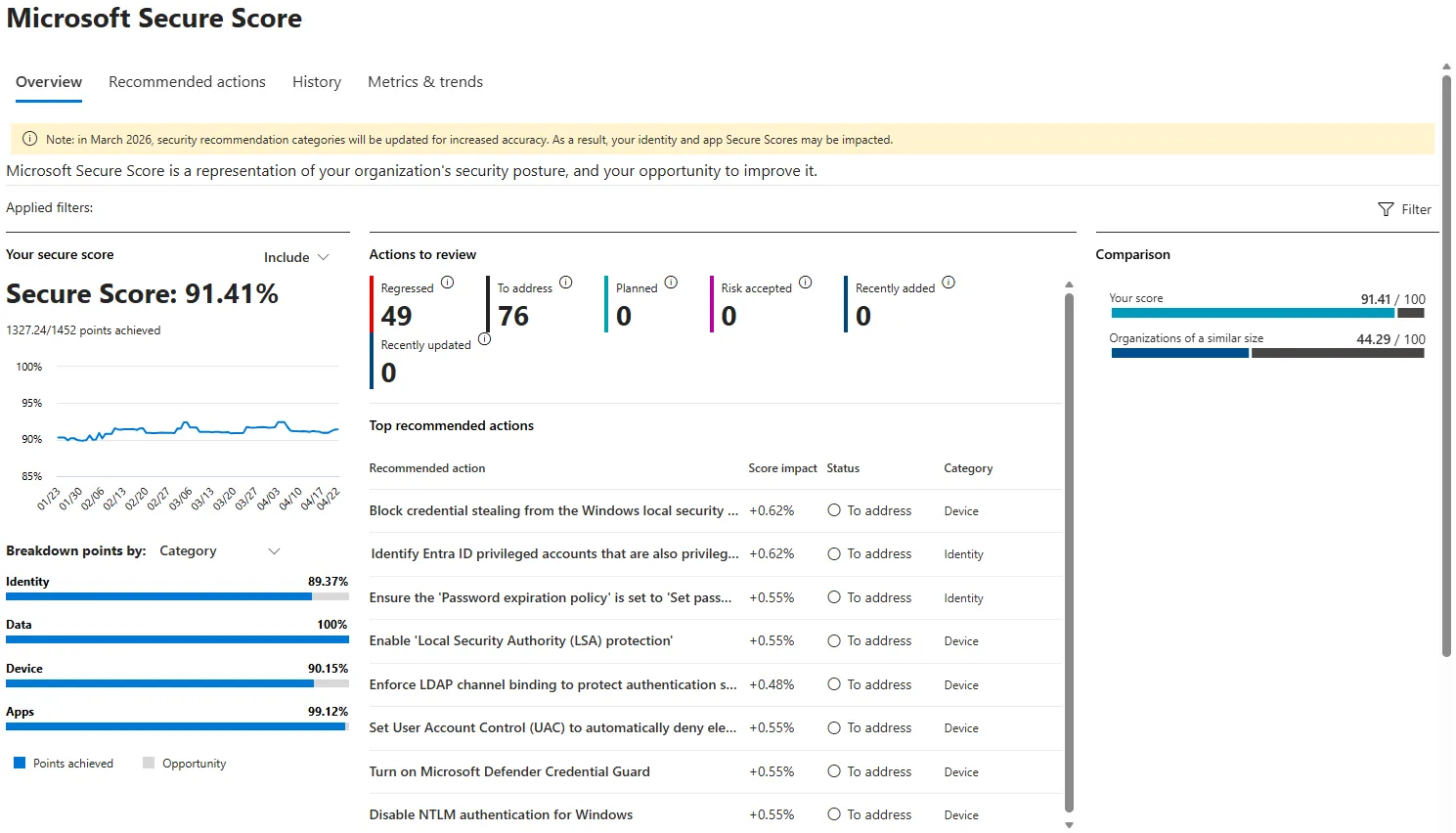Click status circle for Enable LSA protection row
This screenshot has width=1456, height=833.
click(834, 640)
